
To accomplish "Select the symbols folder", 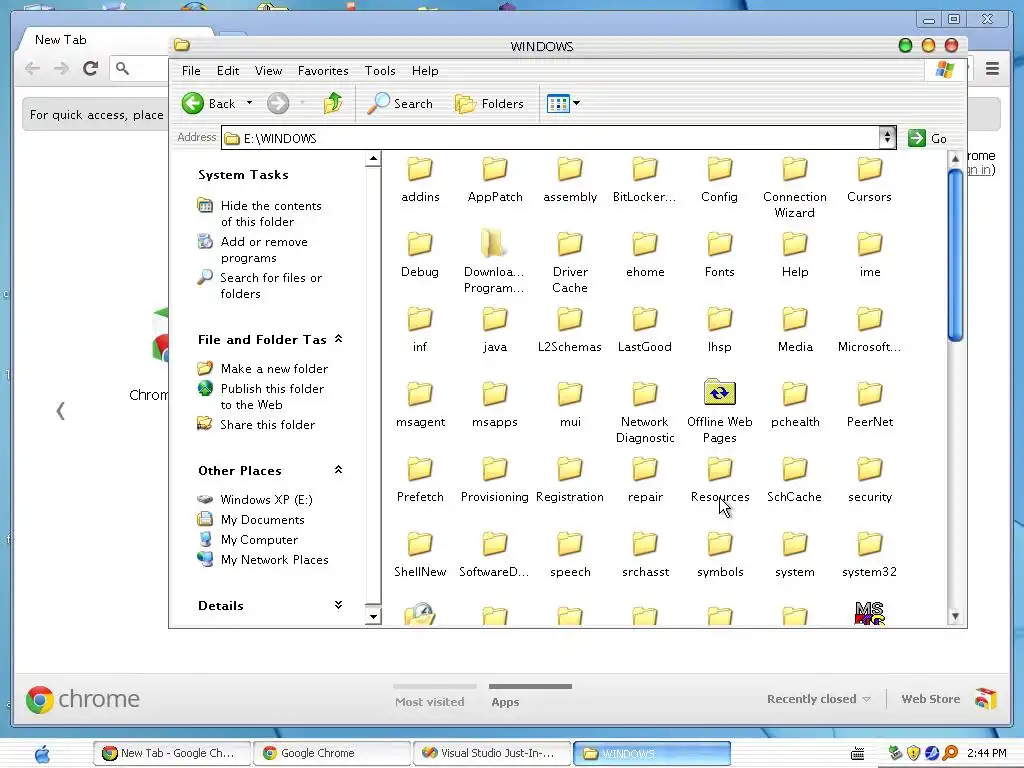I will (x=720, y=555).
